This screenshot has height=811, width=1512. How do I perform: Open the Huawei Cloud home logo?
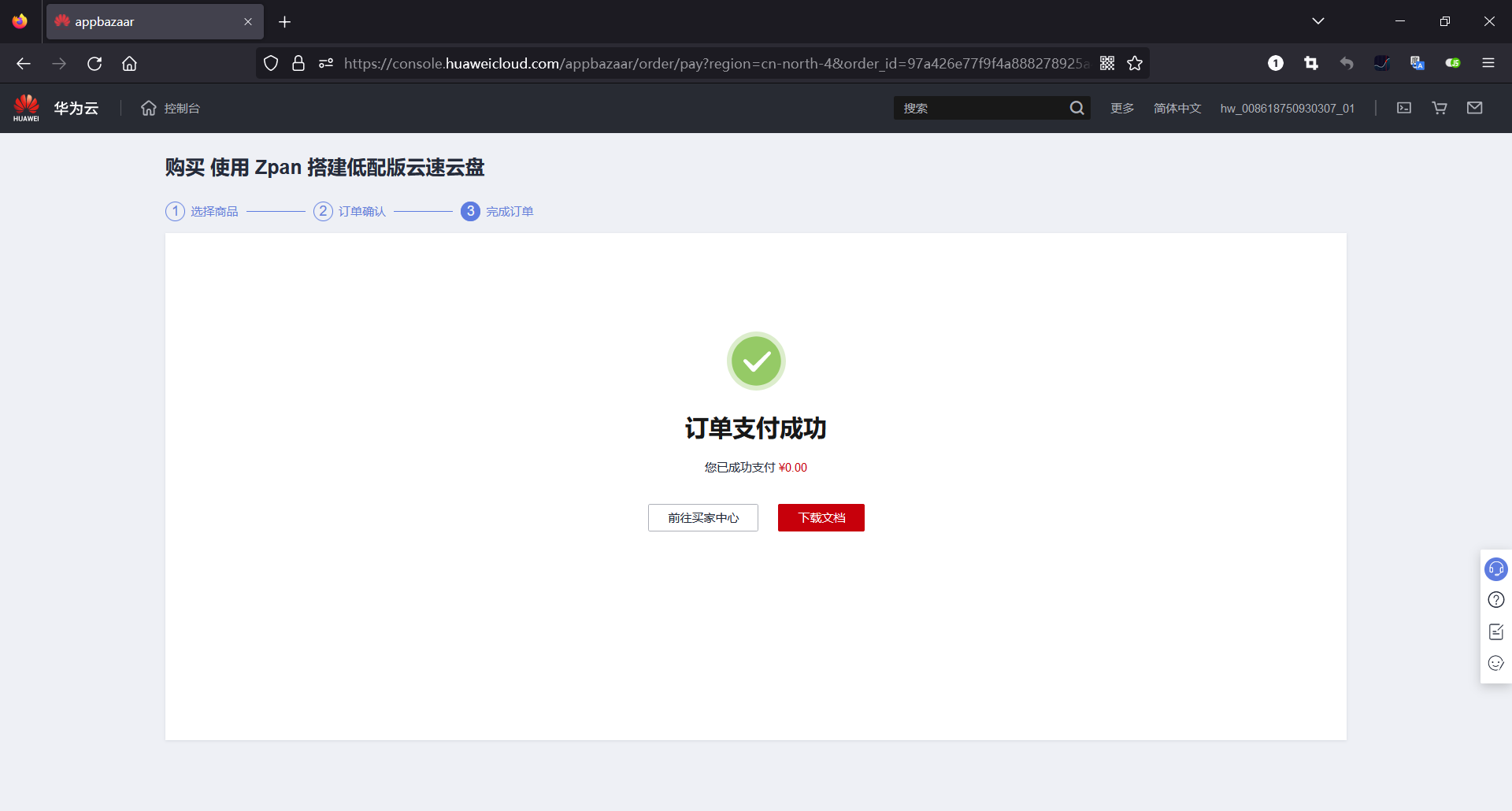coord(55,108)
